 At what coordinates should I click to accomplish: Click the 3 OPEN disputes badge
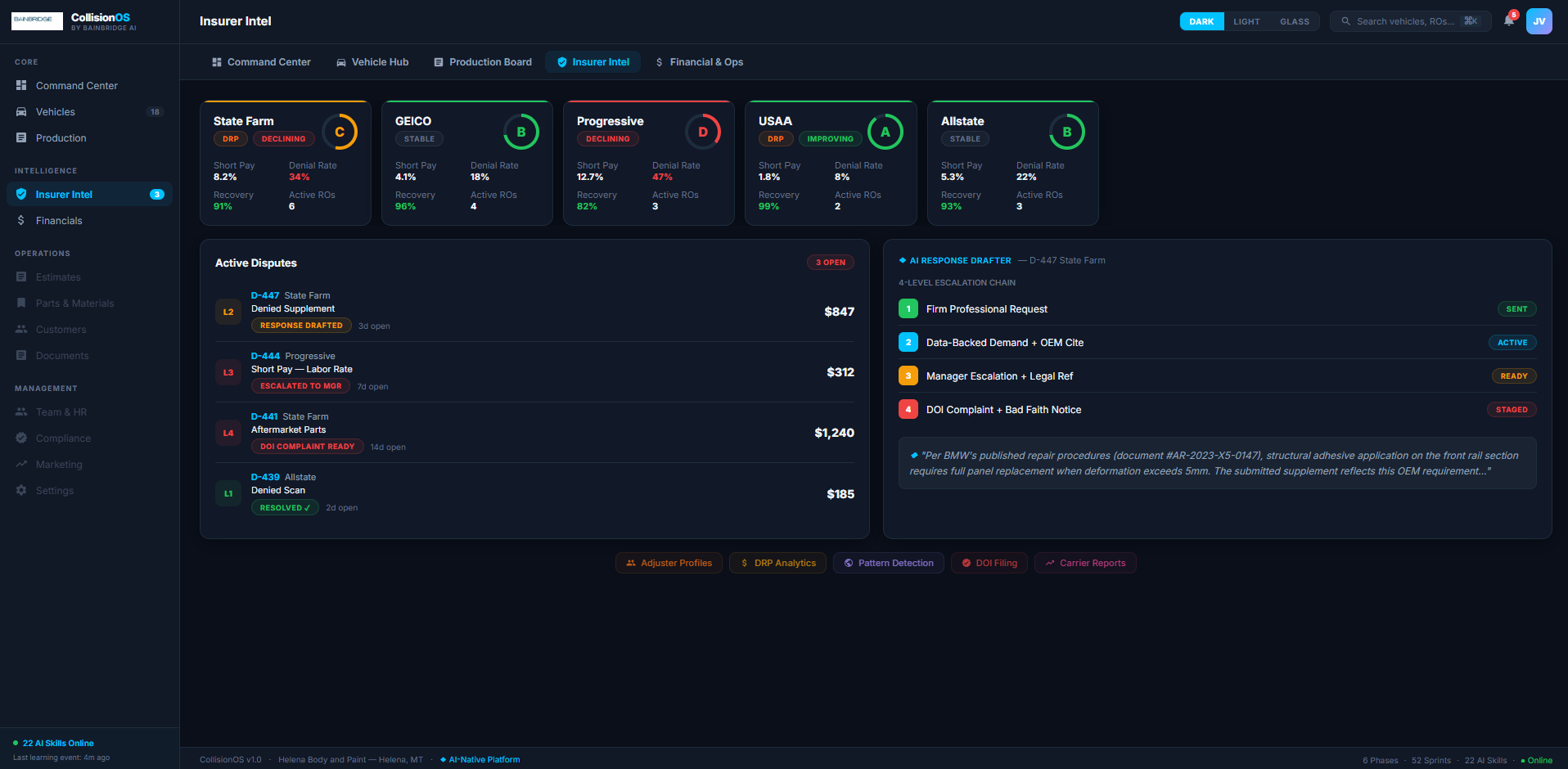[x=831, y=263]
